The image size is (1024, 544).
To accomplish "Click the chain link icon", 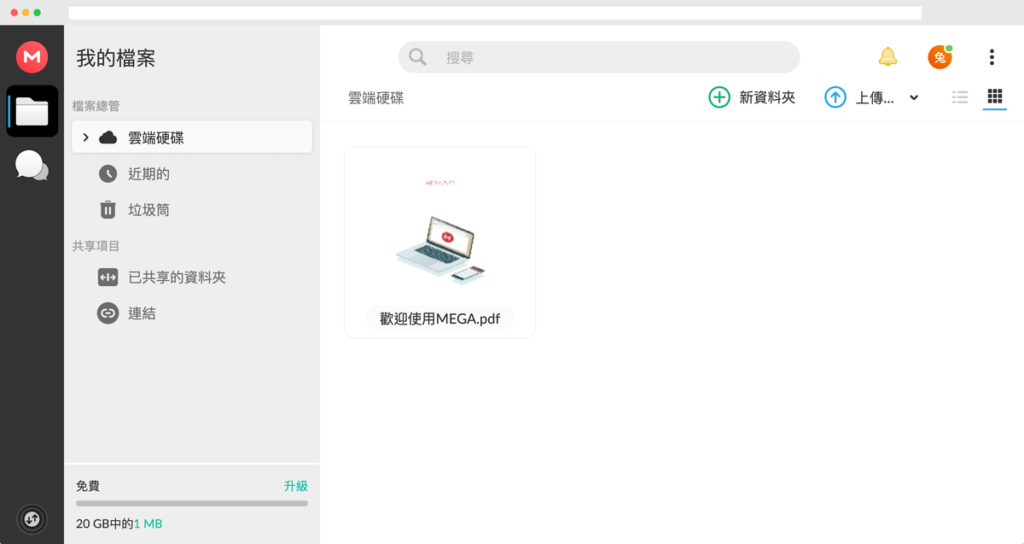I will tap(108, 313).
